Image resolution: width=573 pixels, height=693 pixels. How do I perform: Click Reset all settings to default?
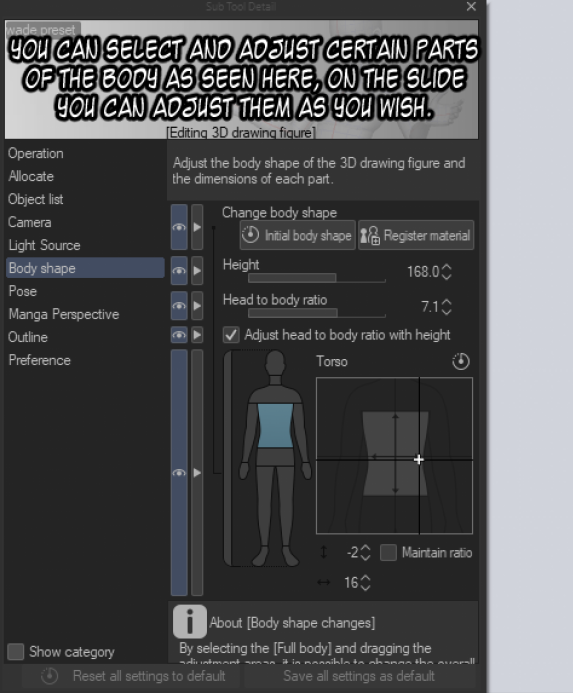133,676
